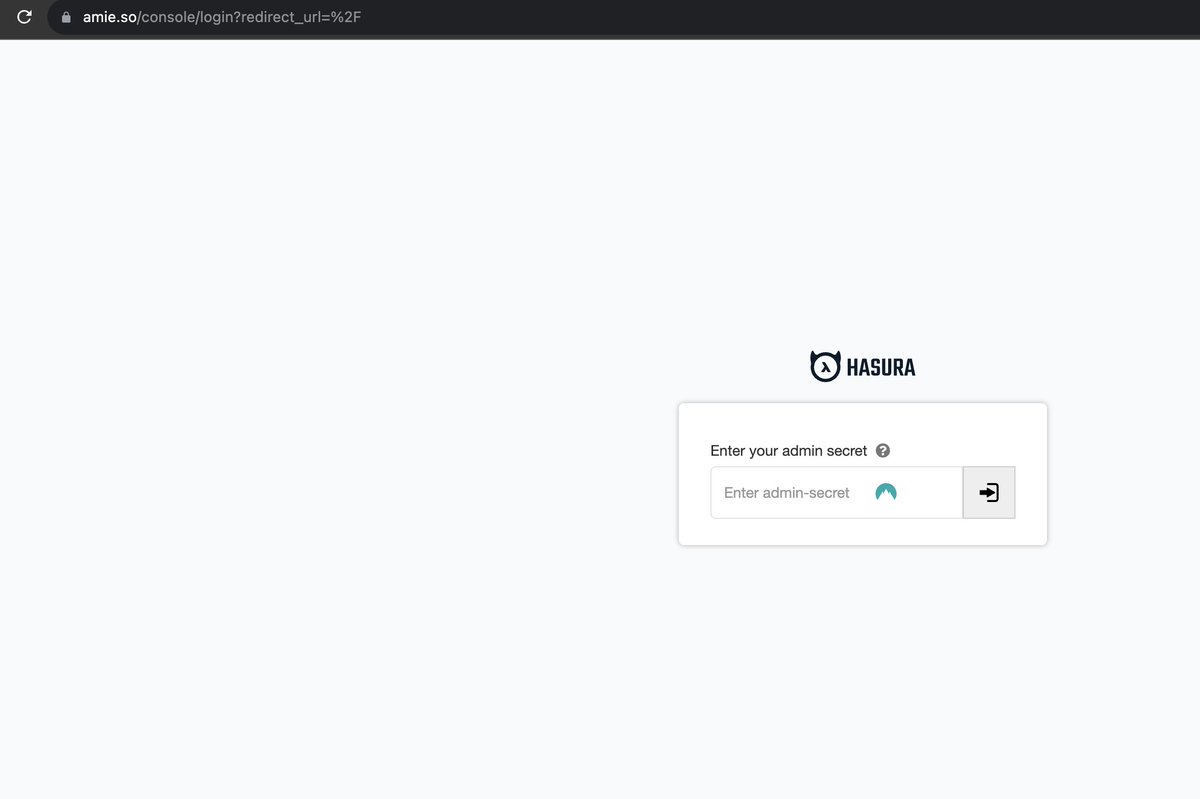Submit the admin secret with the login arrow button
Viewport: 1200px width, 799px height.
[989, 492]
